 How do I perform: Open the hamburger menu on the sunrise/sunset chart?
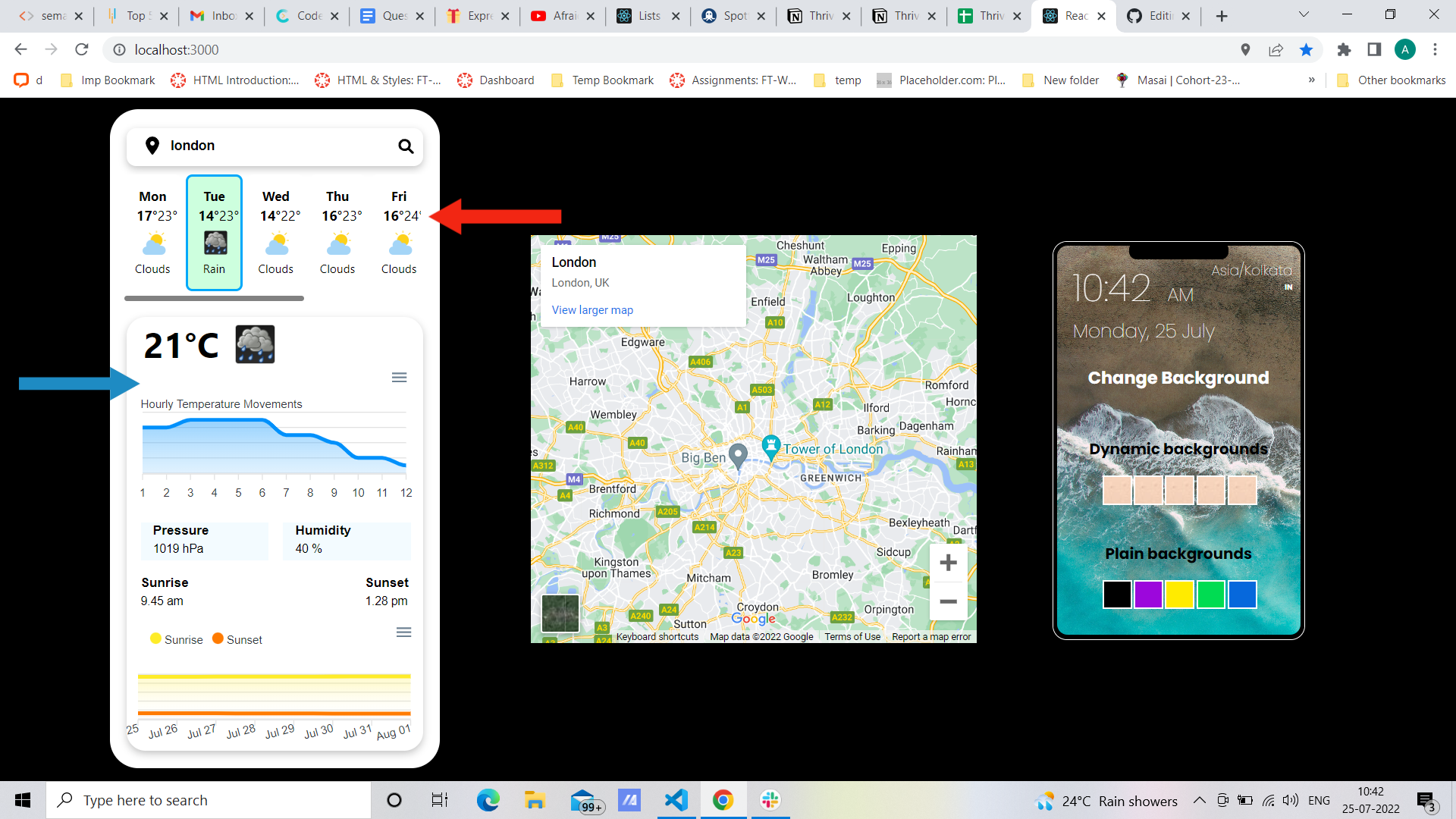click(404, 631)
